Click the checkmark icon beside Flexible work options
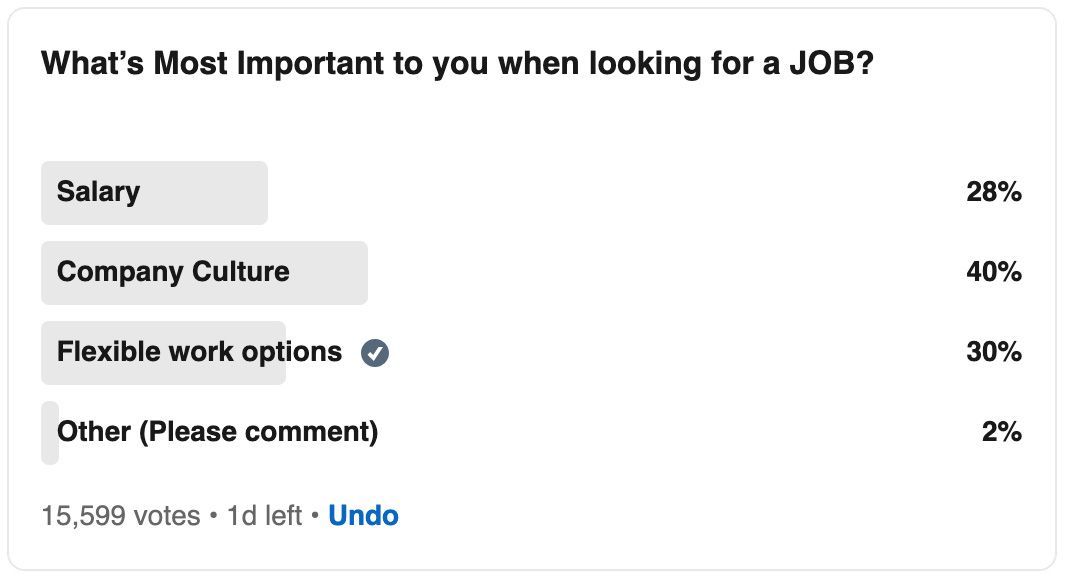This screenshot has height=578, width=1066. [x=375, y=353]
